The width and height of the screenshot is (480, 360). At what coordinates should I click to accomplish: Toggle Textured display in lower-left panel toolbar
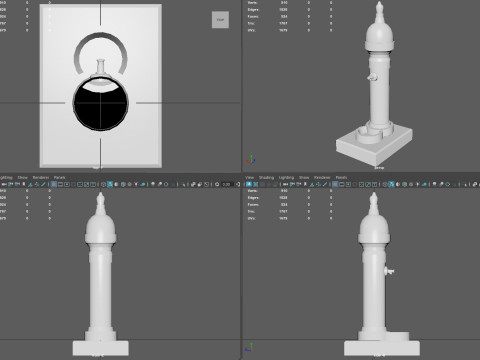tap(130, 184)
